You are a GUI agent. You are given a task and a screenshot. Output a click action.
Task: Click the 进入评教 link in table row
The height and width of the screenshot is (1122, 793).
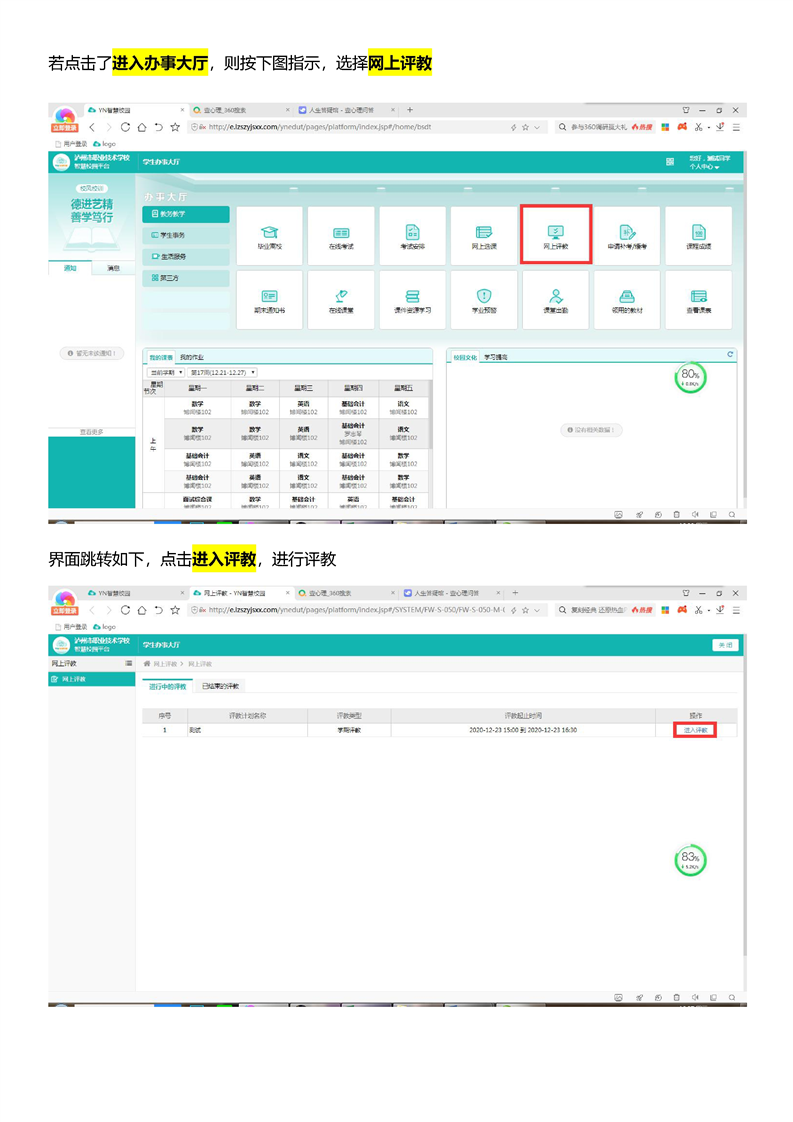click(x=695, y=730)
